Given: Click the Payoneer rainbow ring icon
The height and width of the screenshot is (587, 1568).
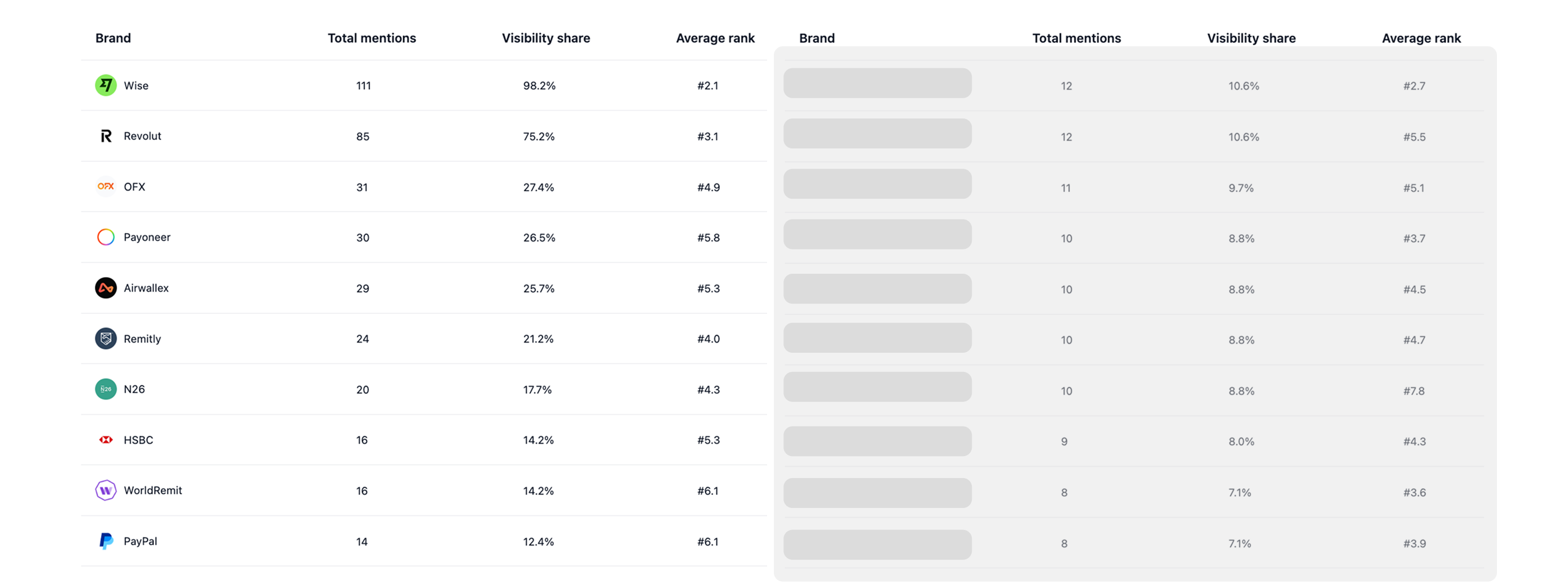Looking at the screenshot, I should coord(106,237).
